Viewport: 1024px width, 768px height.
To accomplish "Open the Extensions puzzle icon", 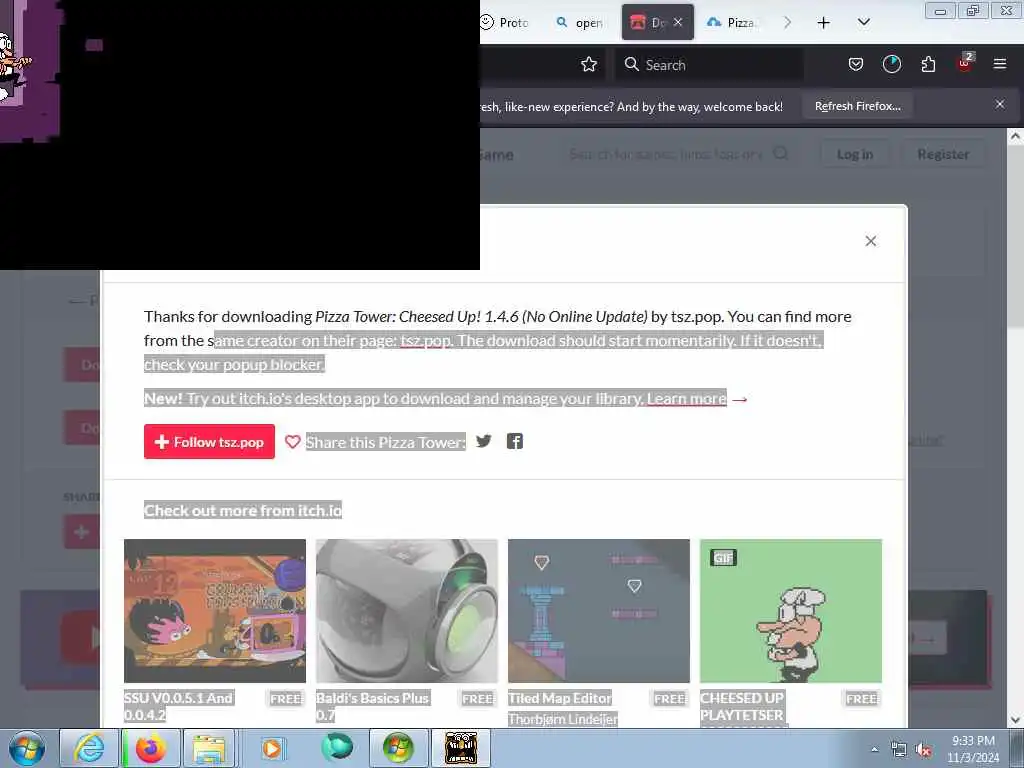I will pyautogui.click(x=928, y=64).
